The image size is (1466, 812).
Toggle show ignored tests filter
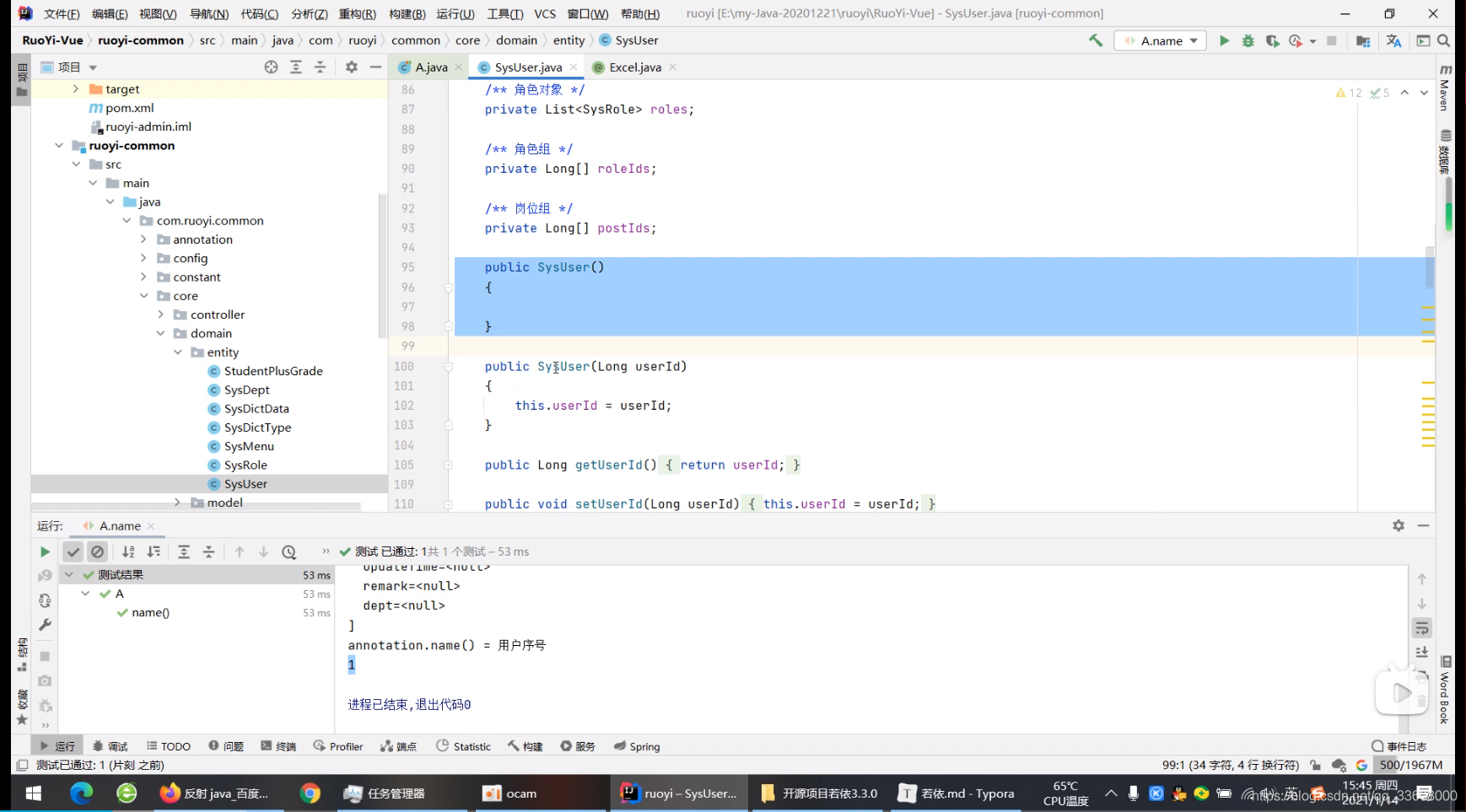tap(98, 551)
